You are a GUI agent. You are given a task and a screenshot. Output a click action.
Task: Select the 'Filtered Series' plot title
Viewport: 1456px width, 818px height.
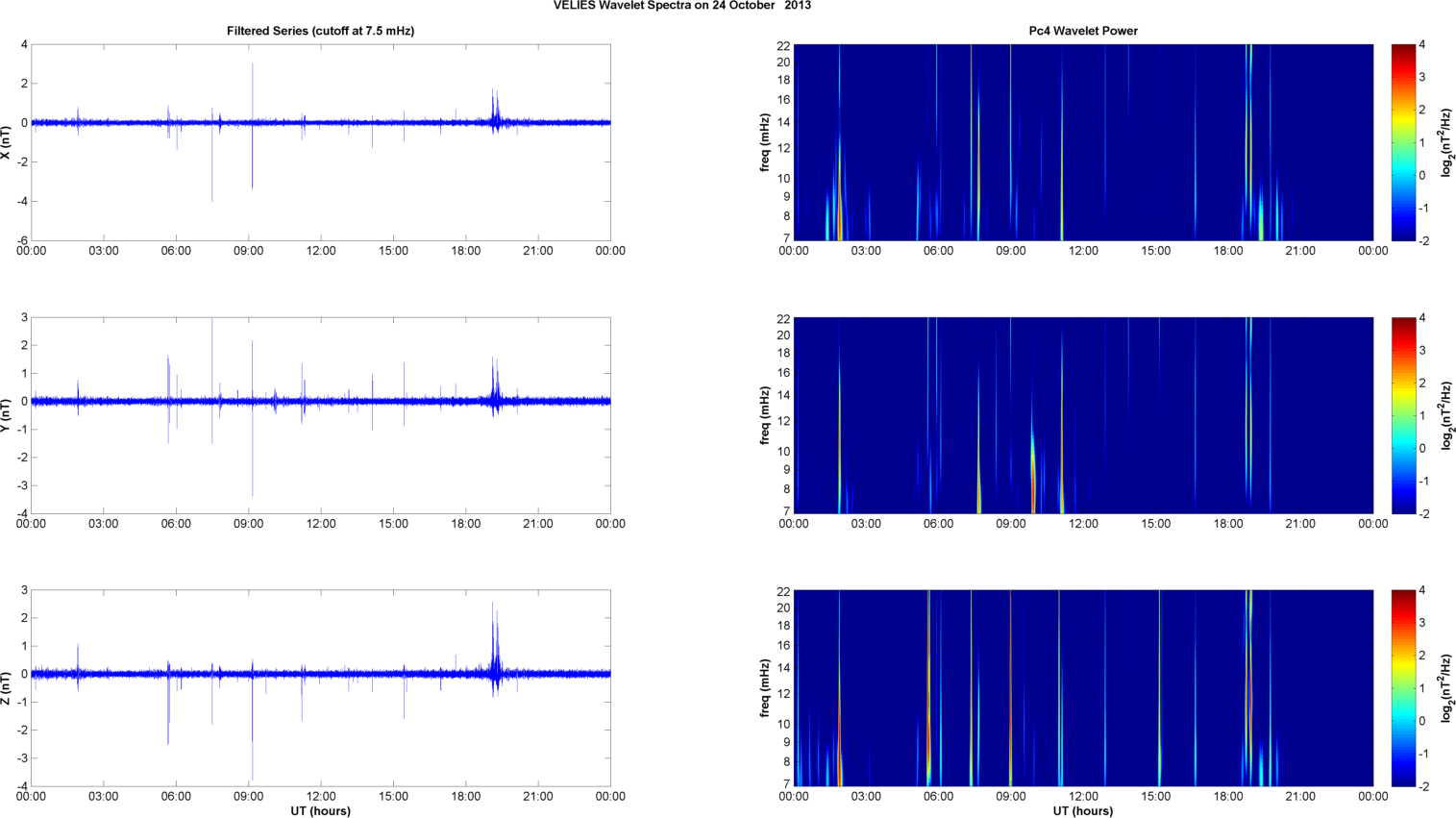[x=320, y=31]
